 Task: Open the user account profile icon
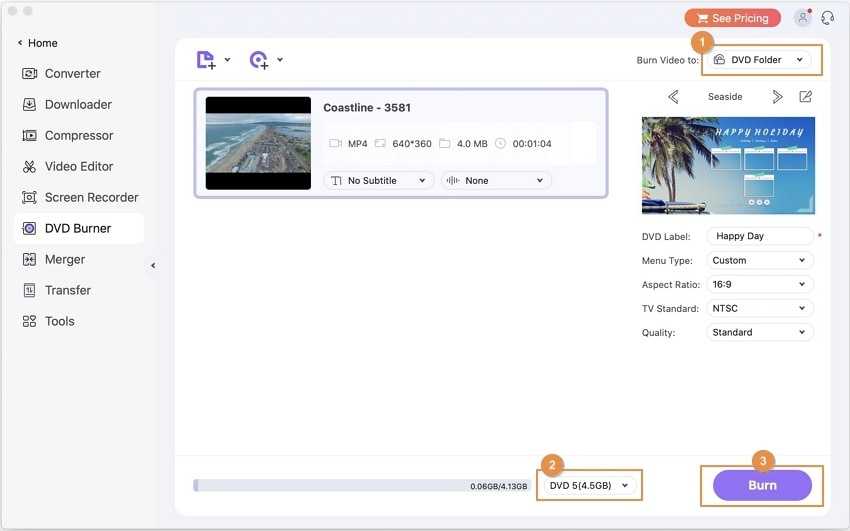802,18
